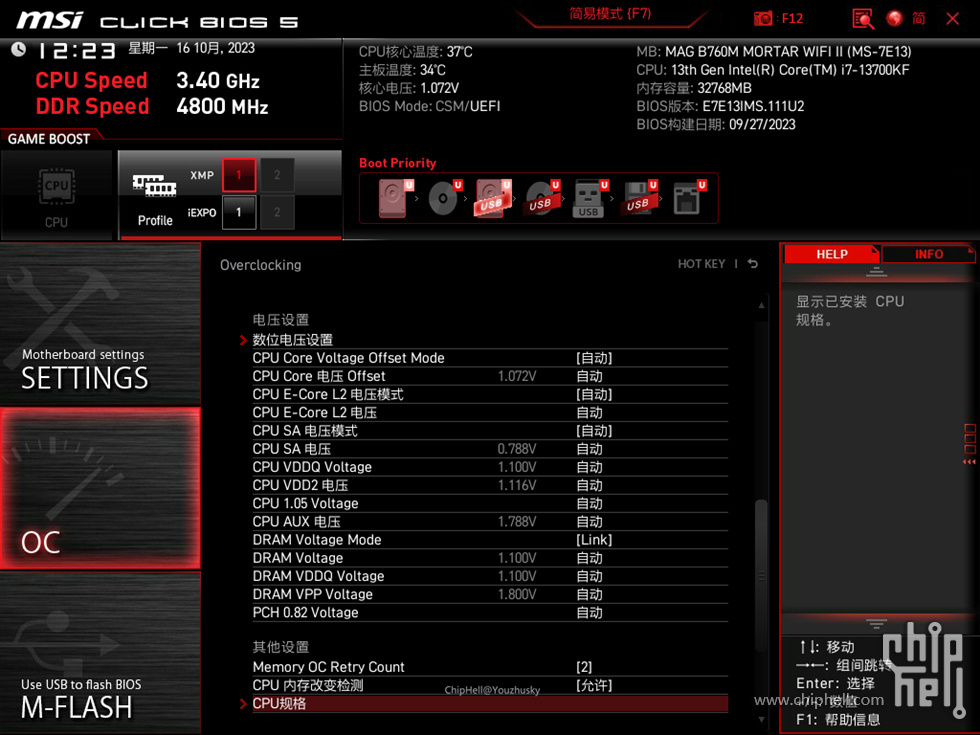980x735 pixels.
Task: Click the 电压设置 section heading
Action: point(281,320)
